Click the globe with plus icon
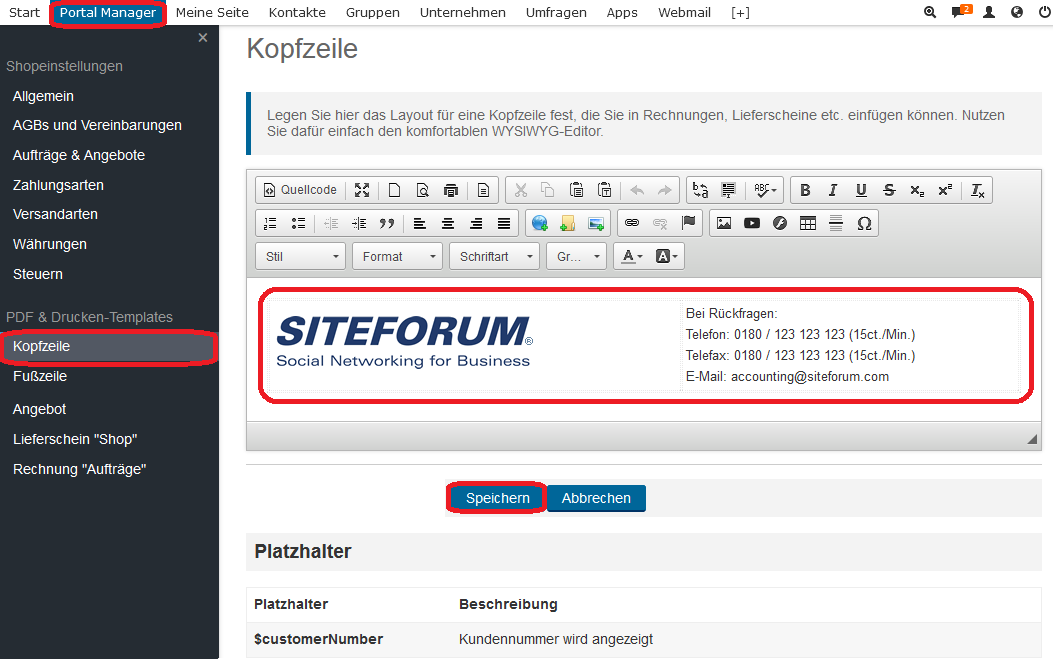Screen dimensions: 1053x659 point(540,224)
